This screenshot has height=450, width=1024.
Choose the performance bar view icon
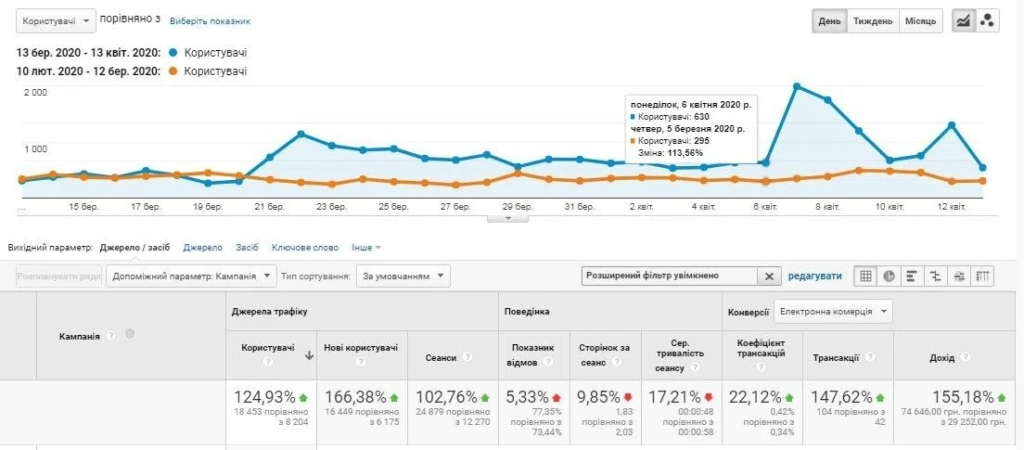coord(912,276)
